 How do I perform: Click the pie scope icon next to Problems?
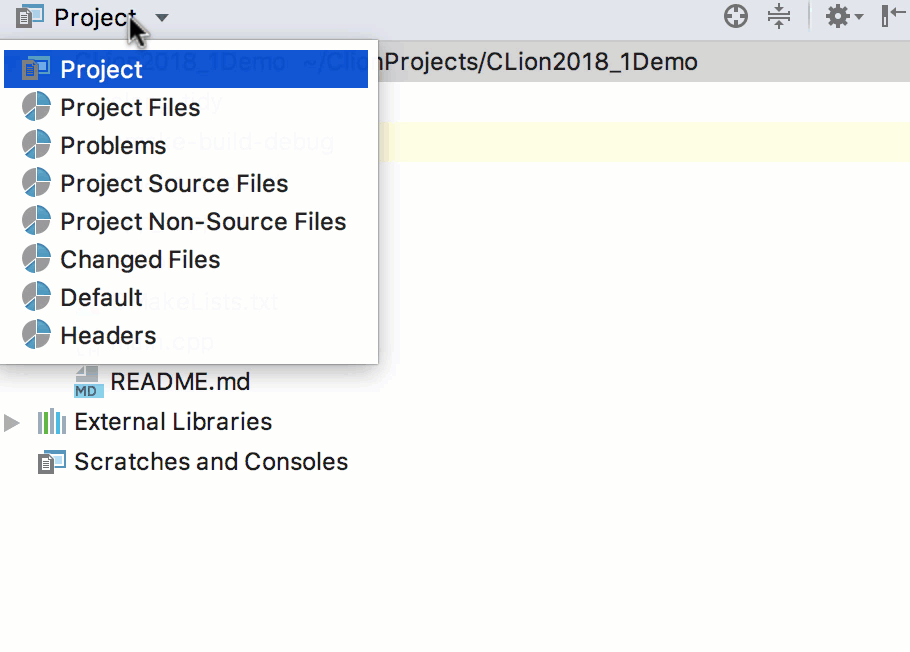tap(36, 145)
